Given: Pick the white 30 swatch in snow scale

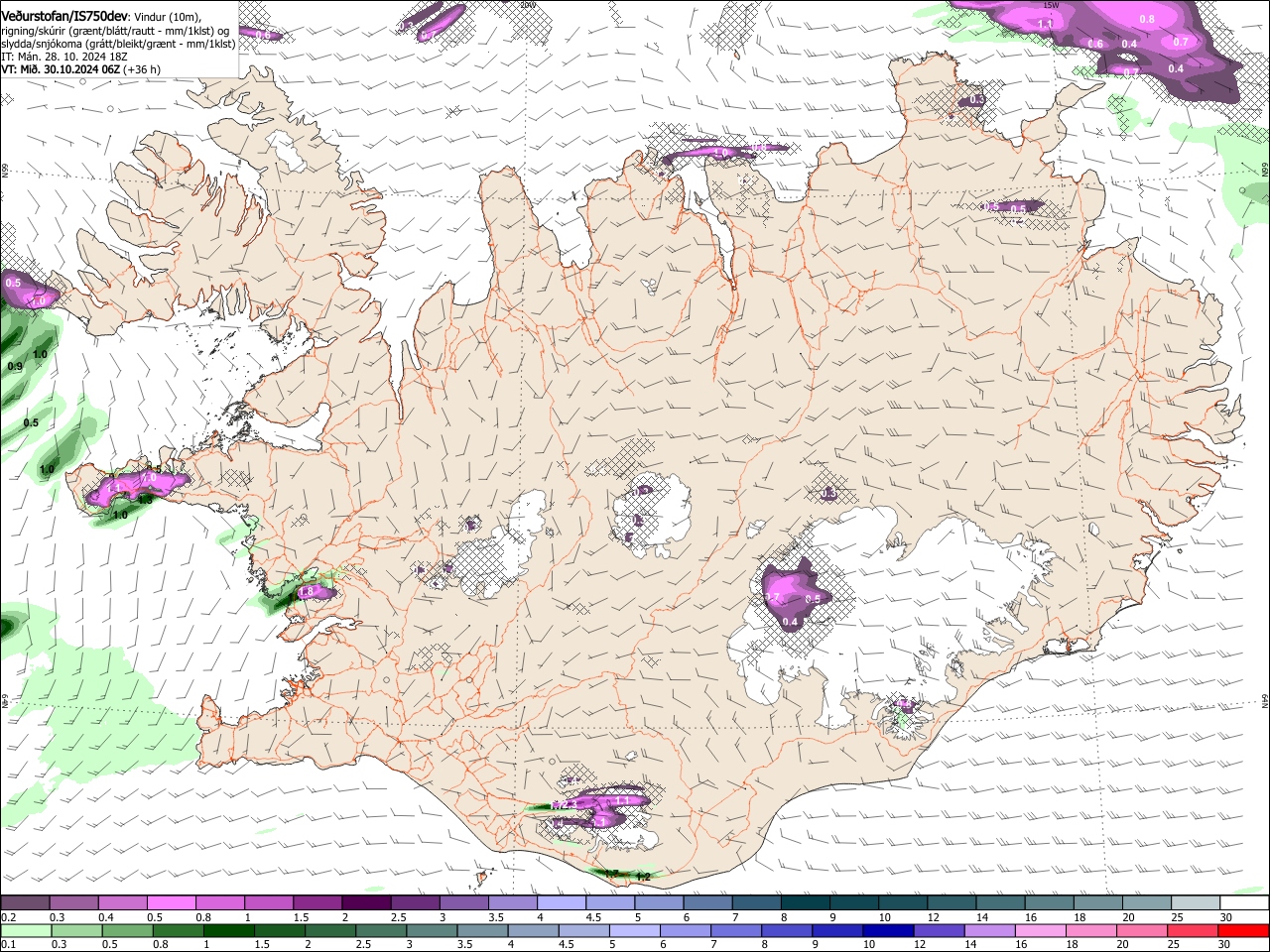Looking at the screenshot, I should coord(1245,903).
